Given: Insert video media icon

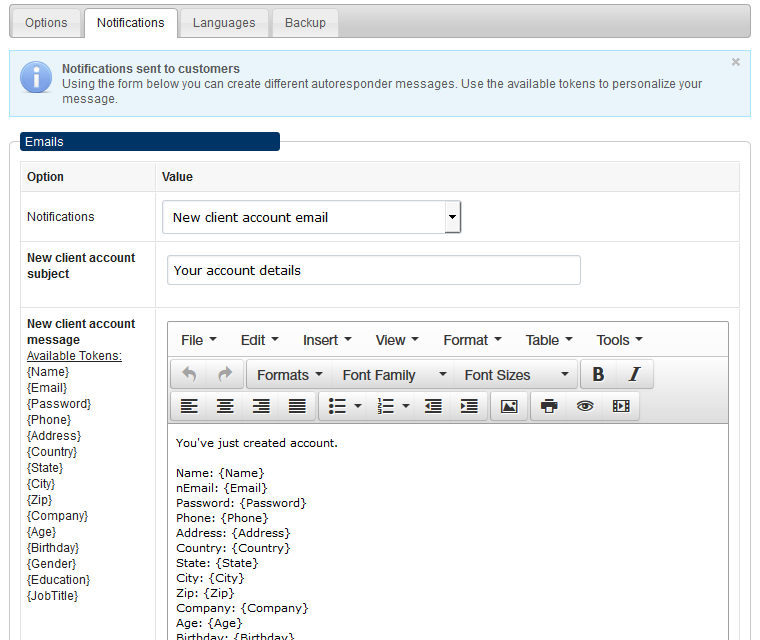Looking at the screenshot, I should [x=621, y=406].
